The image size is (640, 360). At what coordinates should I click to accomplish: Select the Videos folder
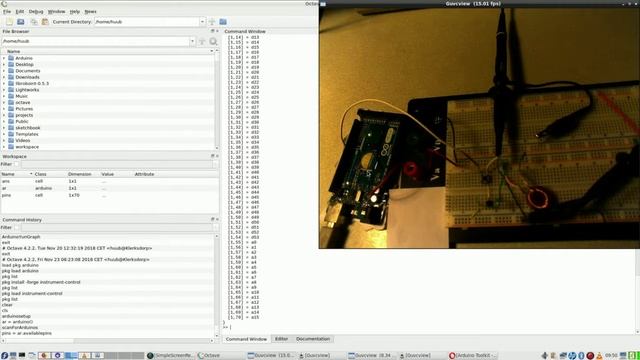pos(23,140)
